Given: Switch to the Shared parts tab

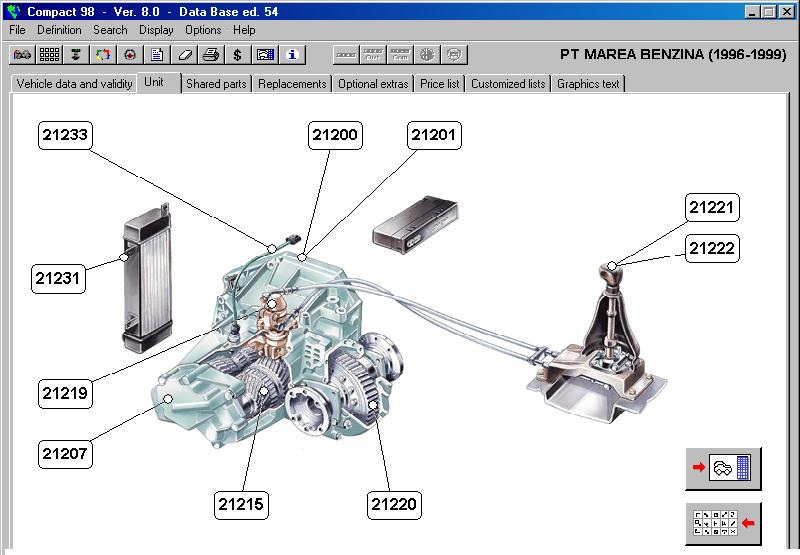Looking at the screenshot, I should coord(216,84).
